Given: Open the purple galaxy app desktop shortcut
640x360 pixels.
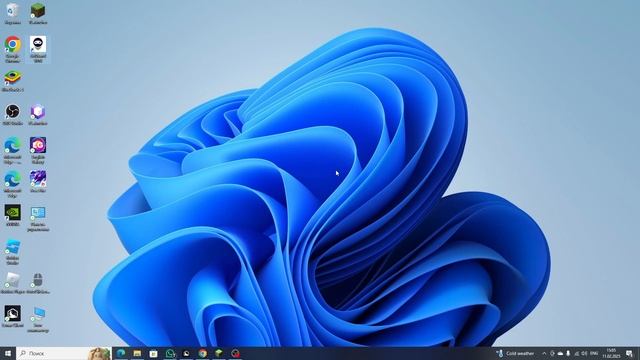Looking at the screenshot, I should coord(38,151).
